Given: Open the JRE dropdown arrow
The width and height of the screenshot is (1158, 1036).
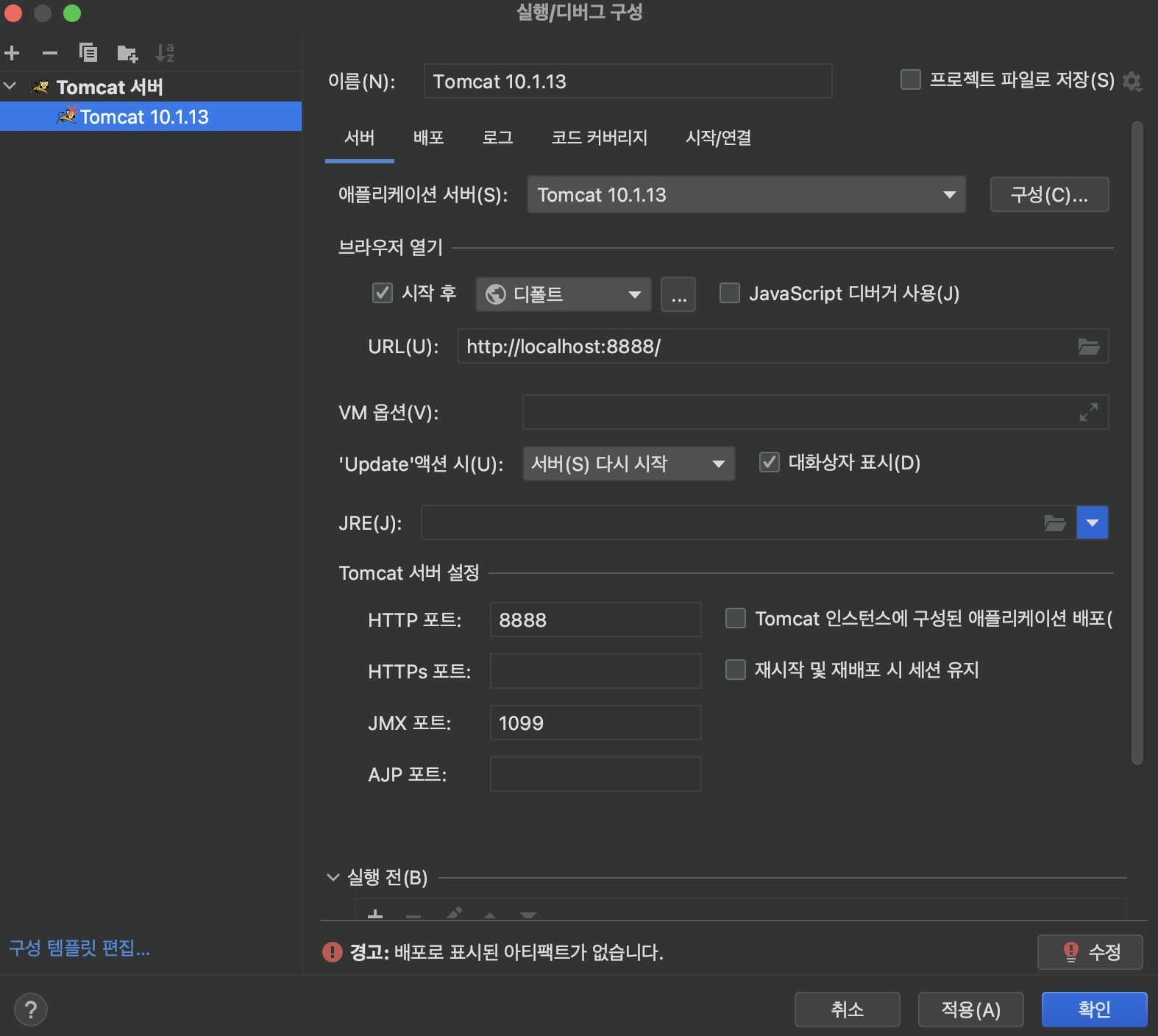Looking at the screenshot, I should point(1093,522).
